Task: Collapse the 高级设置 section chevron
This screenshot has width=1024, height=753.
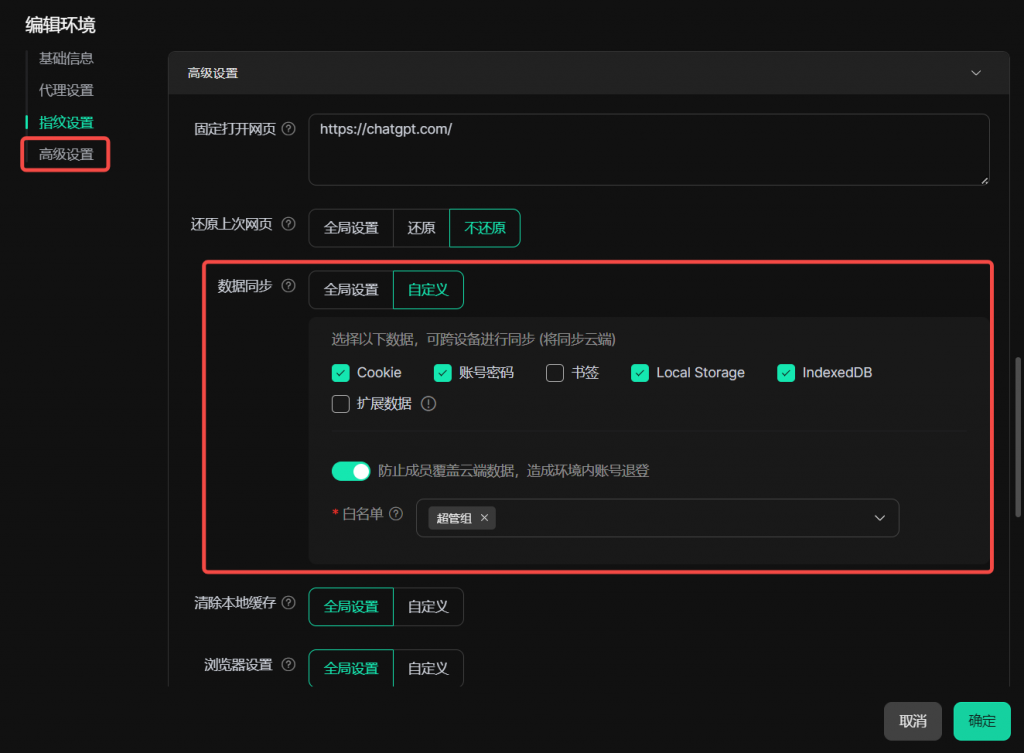Action: tap(976, 73)
